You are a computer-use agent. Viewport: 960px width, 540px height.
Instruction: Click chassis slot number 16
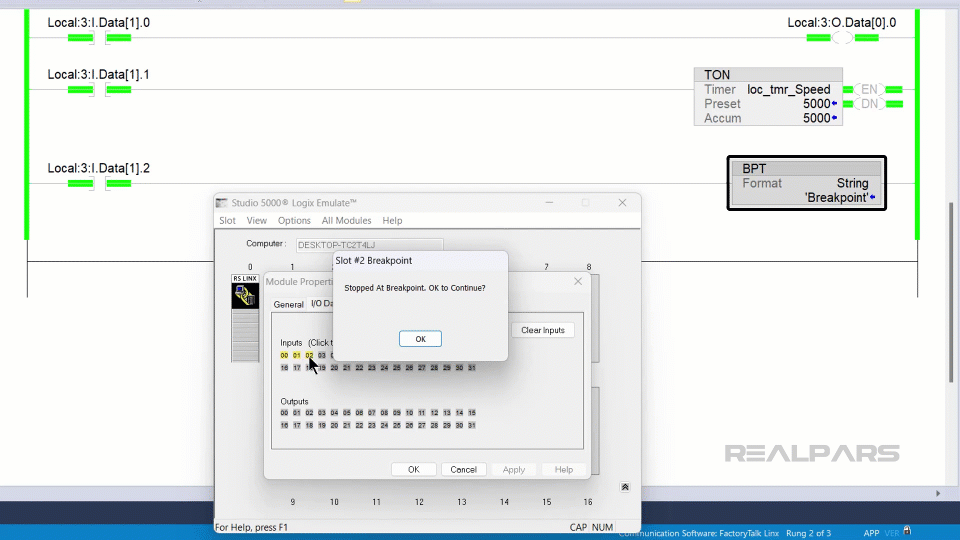coord(588,502)
